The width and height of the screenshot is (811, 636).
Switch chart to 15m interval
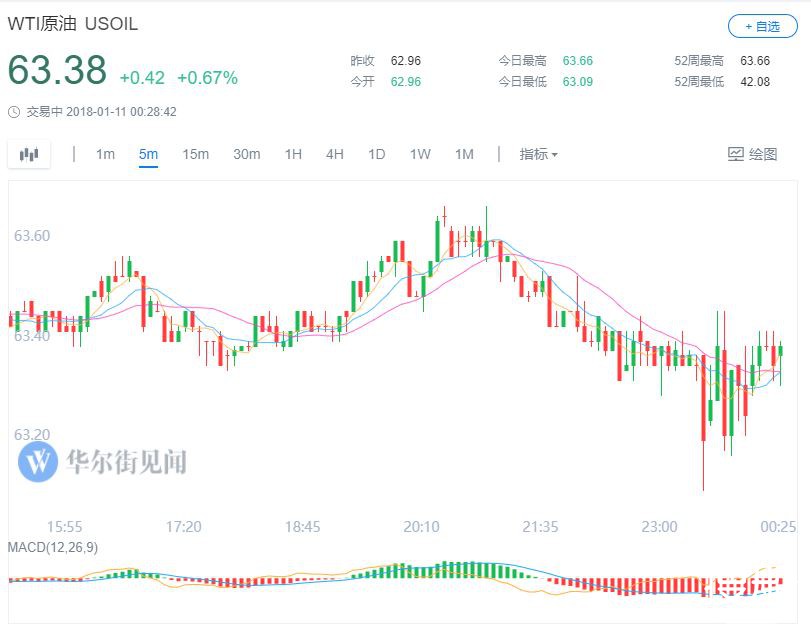[196, 154]
